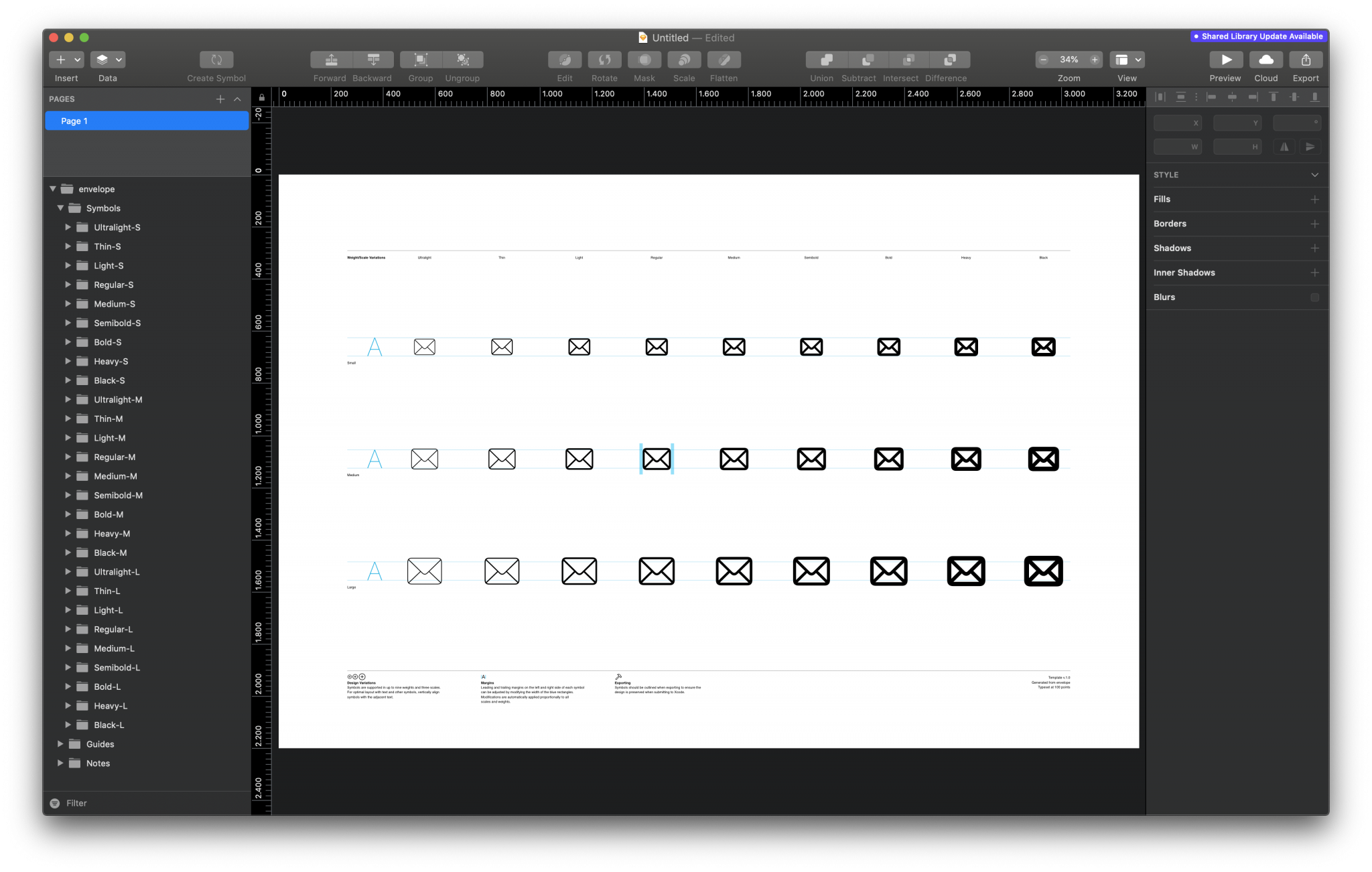This screenshot has height=872, width=1372.
Task: Collapse the STYLE section chevron
Action: 1314,175
